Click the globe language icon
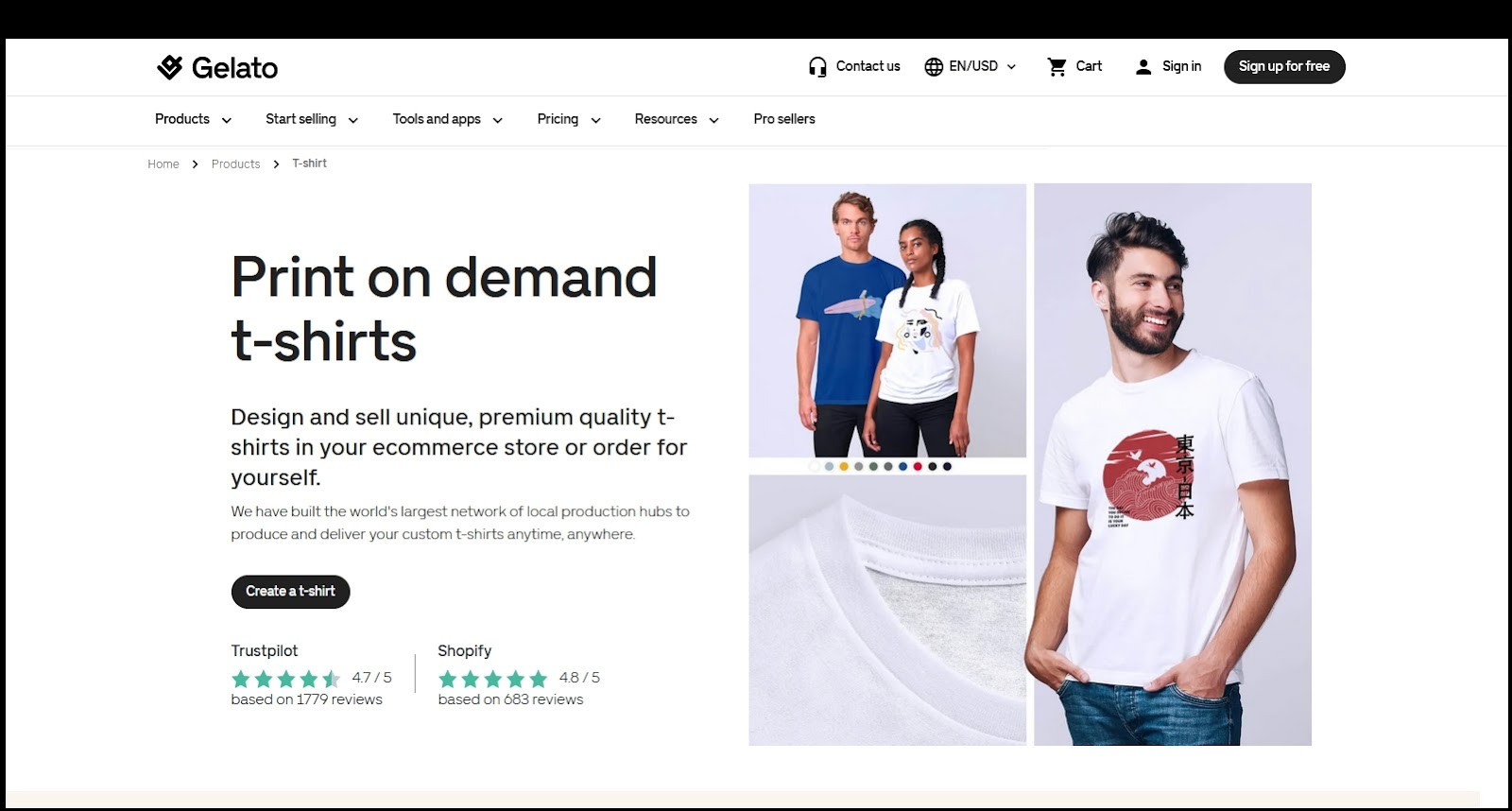Image resolution: width=1512 pixels, height=811 pixels. click(x=934, y=67)
